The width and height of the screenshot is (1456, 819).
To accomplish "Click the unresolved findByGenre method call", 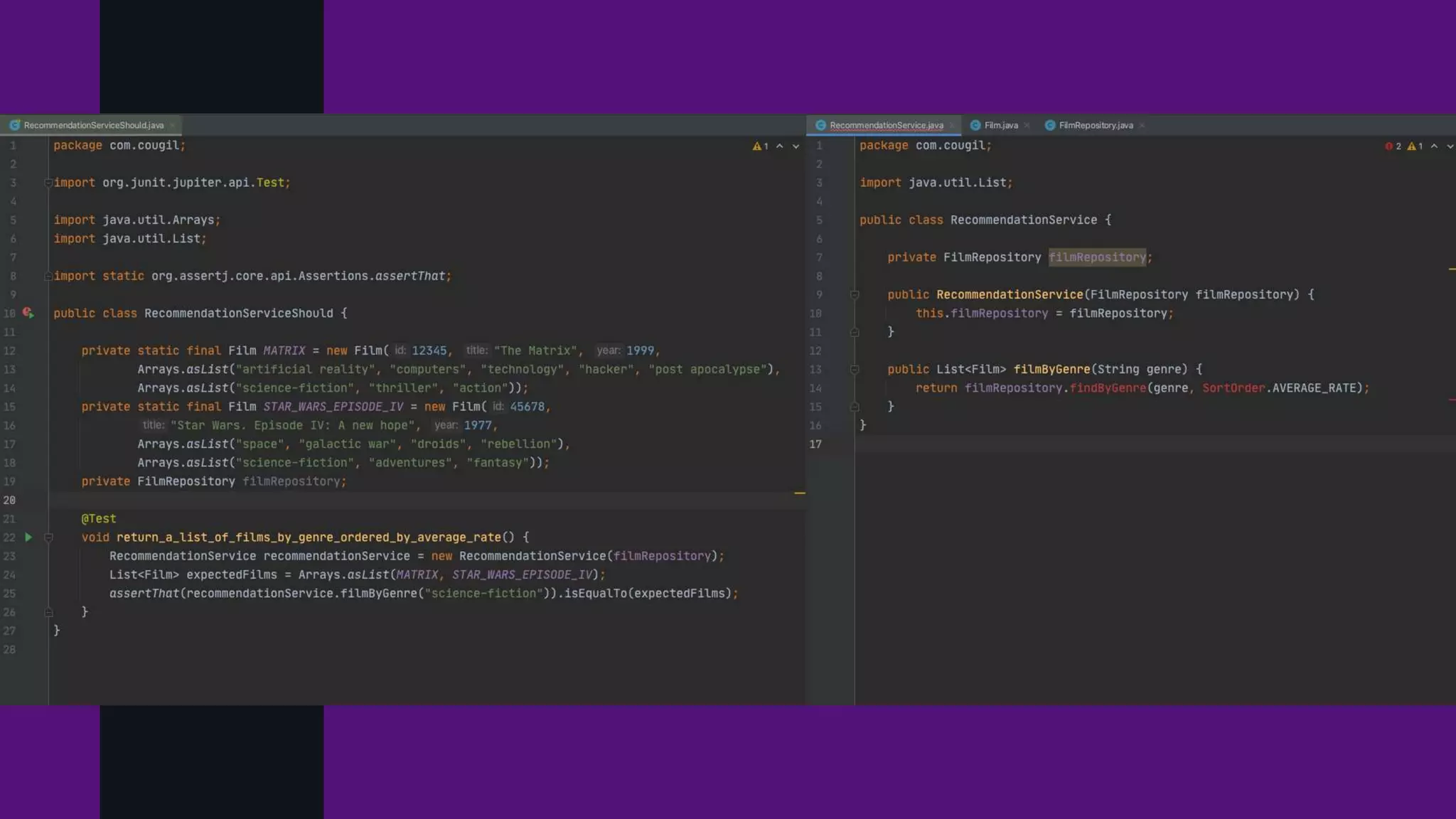I will click(1108, 388).
